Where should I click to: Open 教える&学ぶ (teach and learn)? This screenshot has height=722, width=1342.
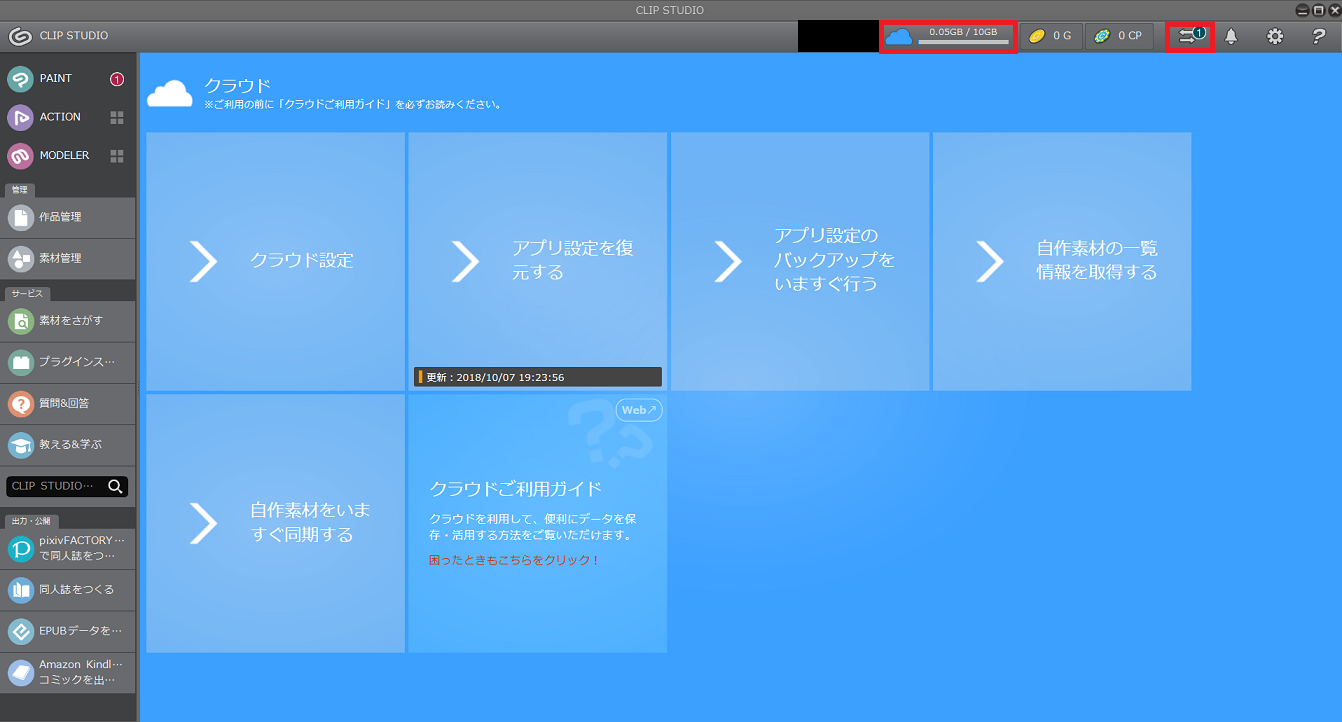(x=68, y=445)
